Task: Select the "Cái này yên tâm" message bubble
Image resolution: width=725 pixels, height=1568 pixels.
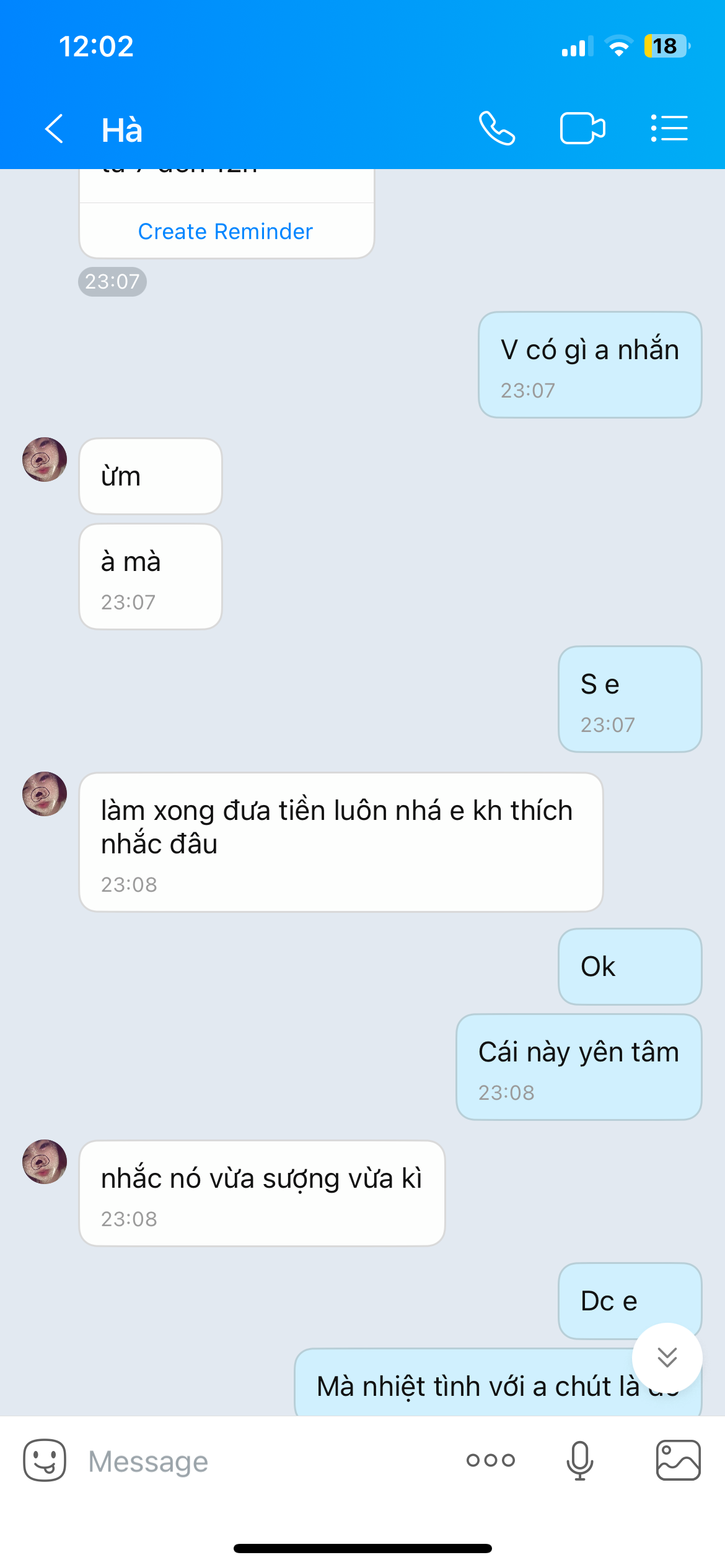Action: coord(578,1066)
